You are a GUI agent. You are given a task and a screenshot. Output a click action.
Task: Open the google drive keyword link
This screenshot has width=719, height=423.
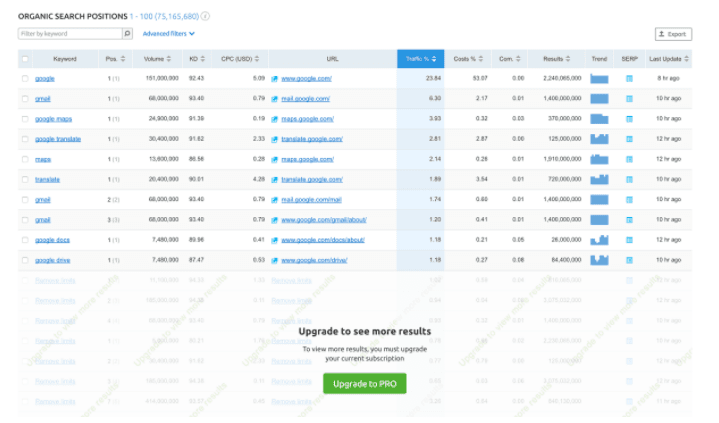pos(53,260)
